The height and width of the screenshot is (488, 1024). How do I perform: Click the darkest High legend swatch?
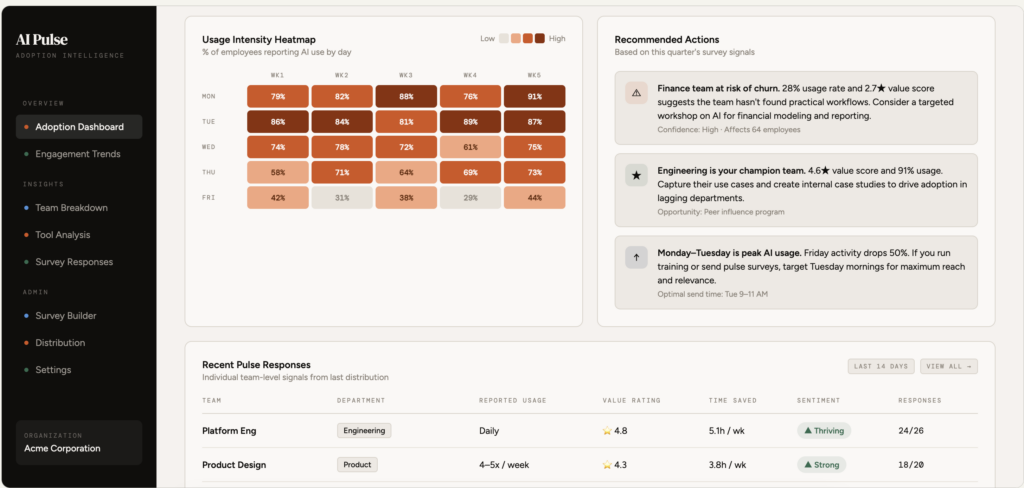pyautogui.click(x=540, y=39)
